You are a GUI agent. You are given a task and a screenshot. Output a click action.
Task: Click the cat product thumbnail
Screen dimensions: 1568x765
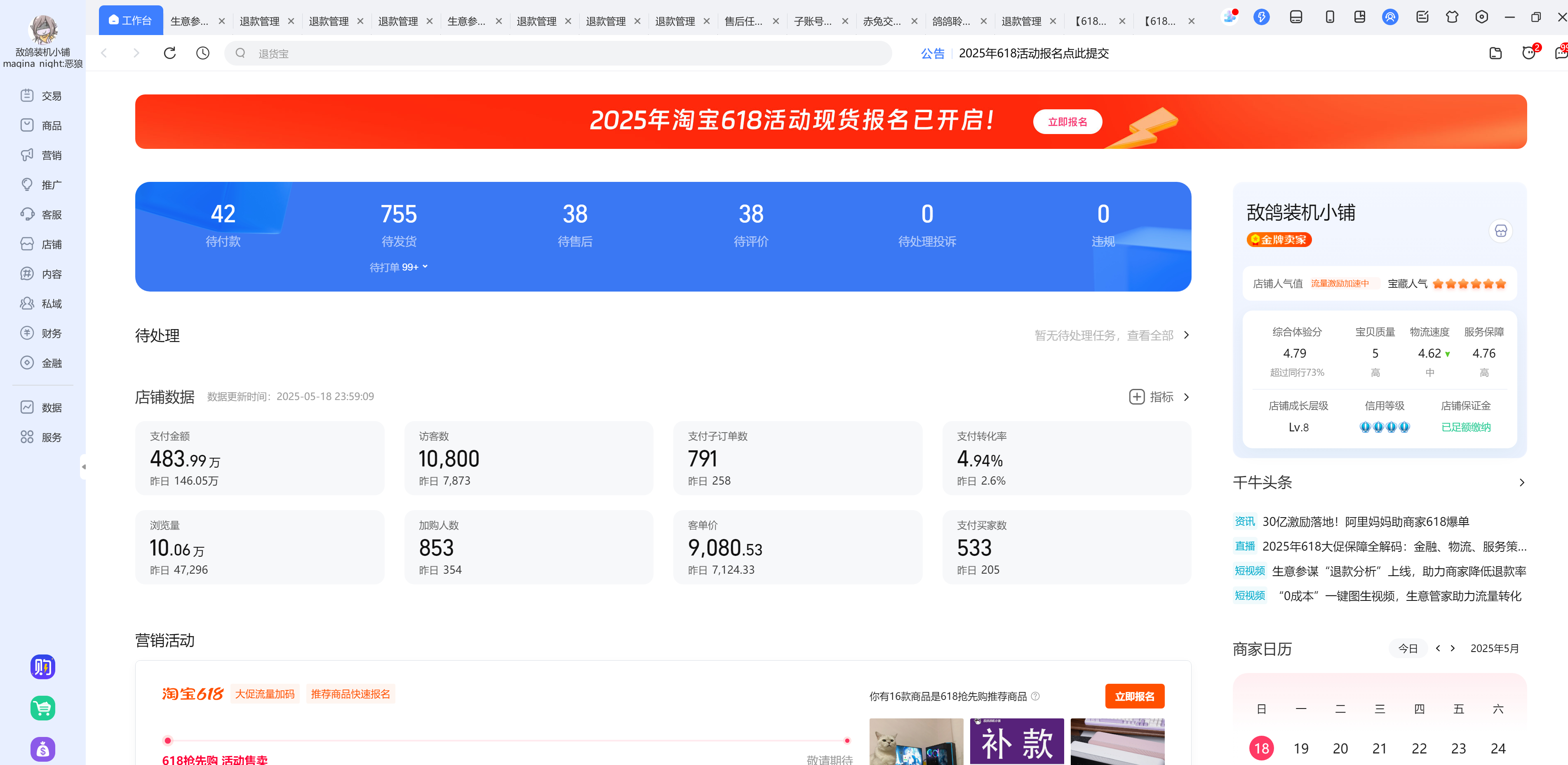[x=916, y=741]
